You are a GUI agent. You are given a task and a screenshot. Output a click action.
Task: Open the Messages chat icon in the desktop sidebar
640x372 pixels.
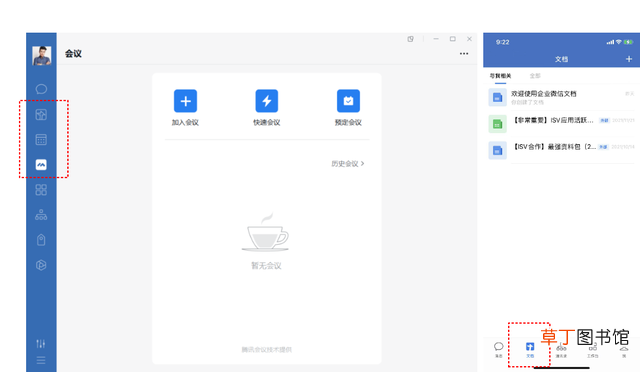click(41, 89)
